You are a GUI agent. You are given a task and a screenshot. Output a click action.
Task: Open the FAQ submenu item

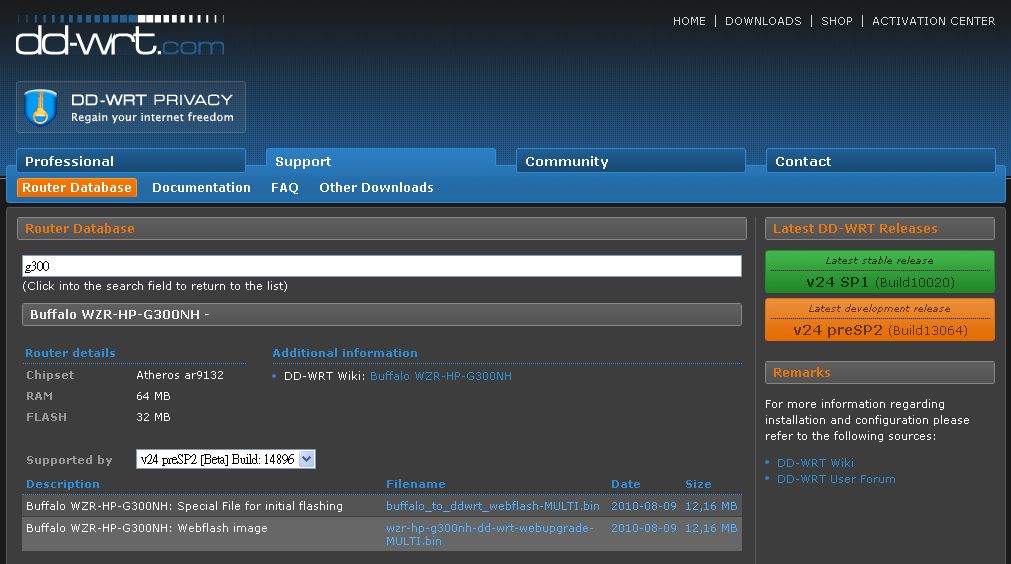(284, 188)
